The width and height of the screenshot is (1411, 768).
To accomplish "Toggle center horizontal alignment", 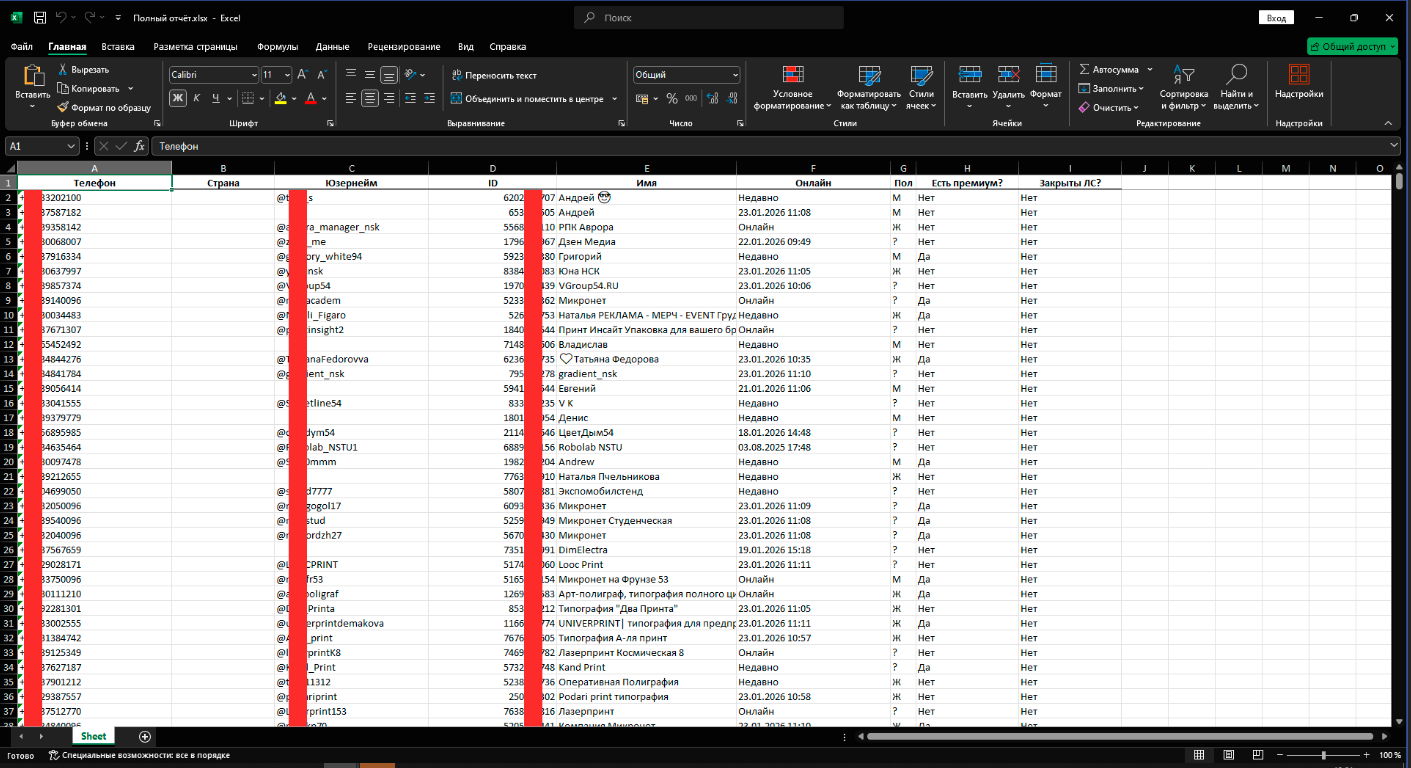I will pos(370,98).
